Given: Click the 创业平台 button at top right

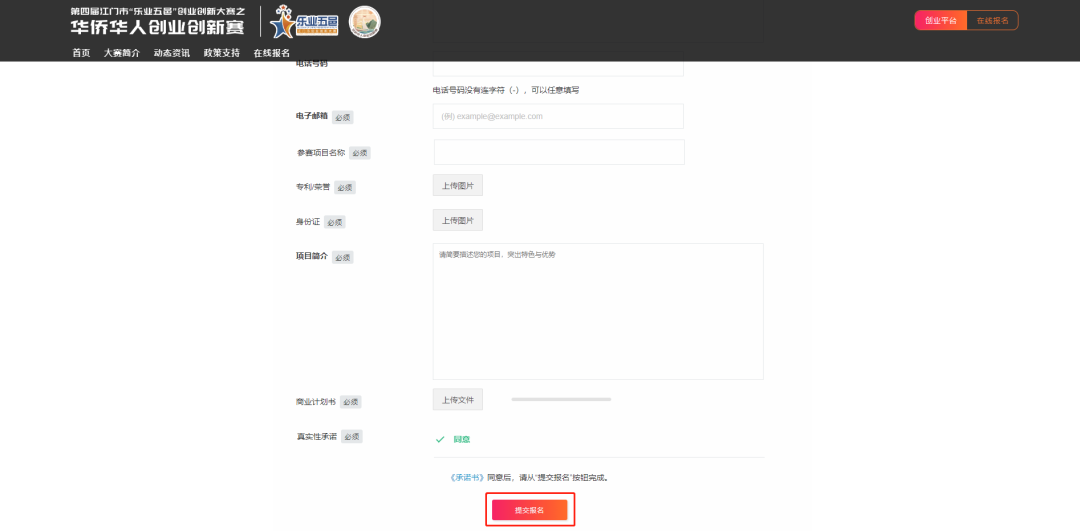Looking at the screenshot, I should pyautogui.click(x=940, y=20).
